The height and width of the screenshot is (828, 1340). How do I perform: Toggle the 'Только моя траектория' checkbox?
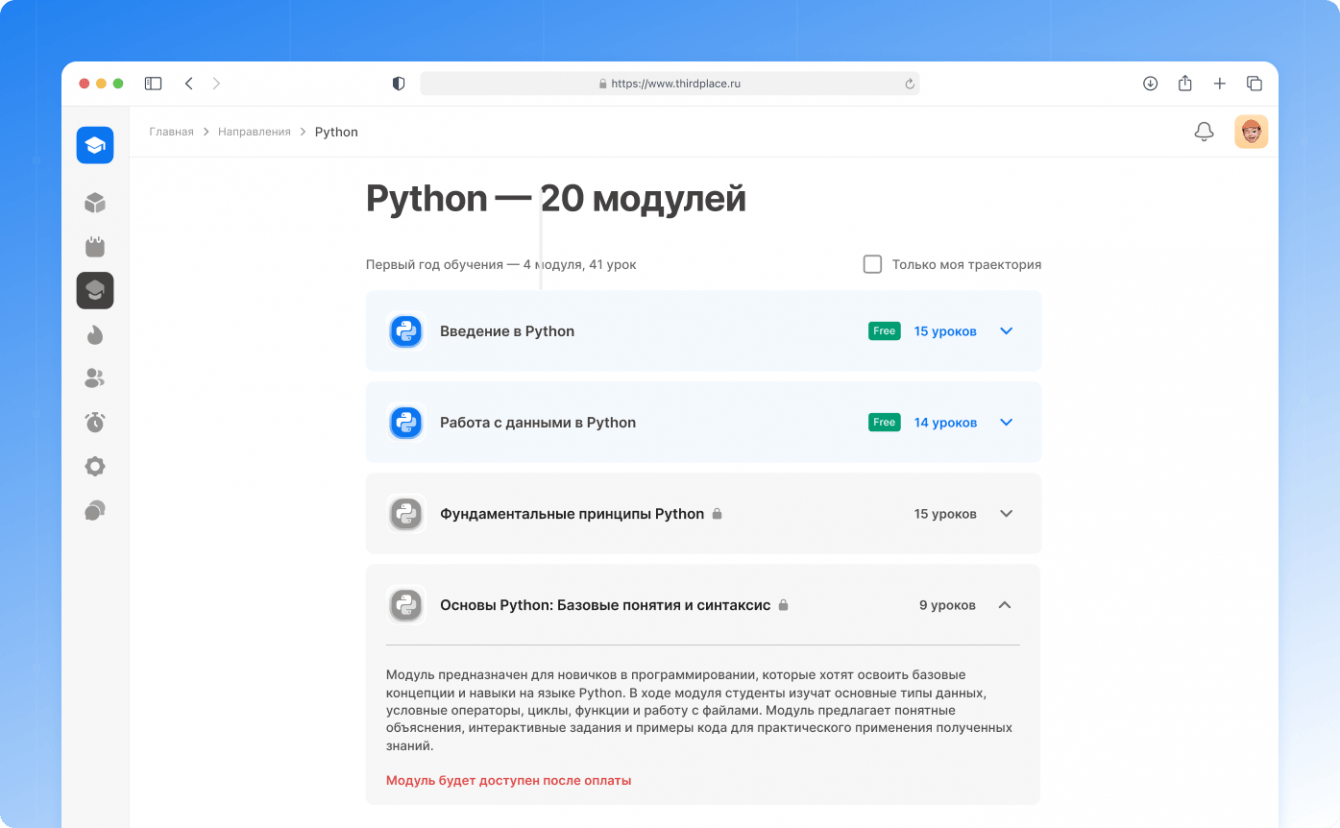coord(872,264)
